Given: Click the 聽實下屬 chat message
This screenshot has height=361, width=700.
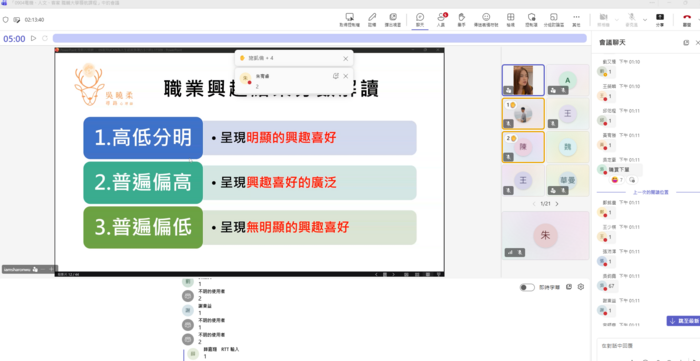Looking at the screenshot, I should pyautogui.click(x=619, y=170).
